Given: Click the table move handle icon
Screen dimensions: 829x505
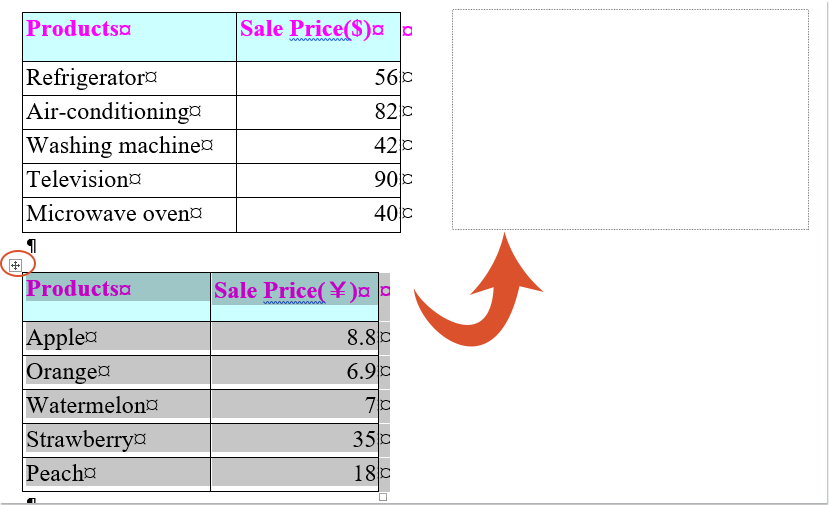Looking at the screenshot, I should pyautogui.click(x=15, y=265).
